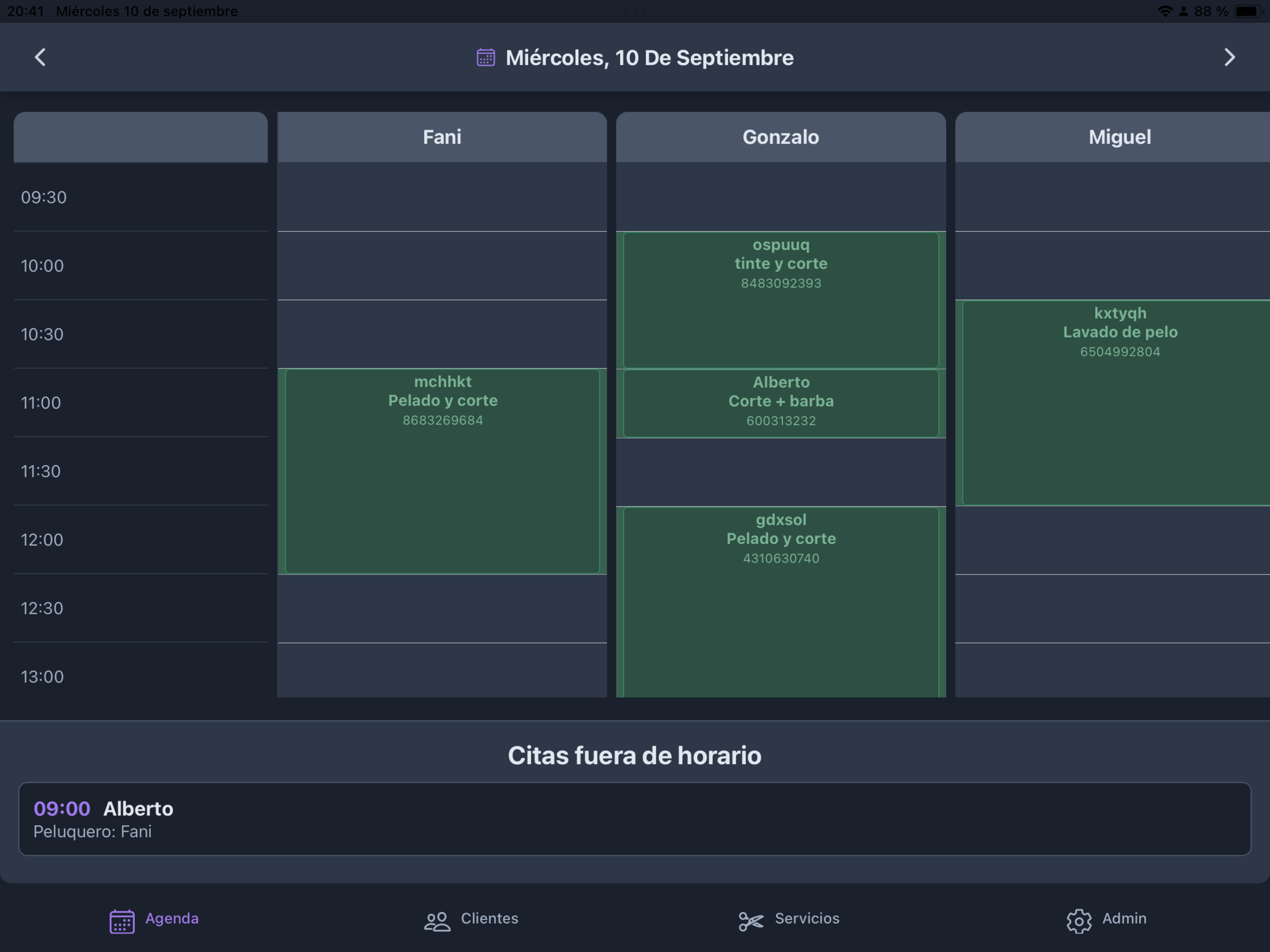Tap the Agenda calendar icon in bottom bar
Viewport: 1270px width, 952px height.
click(x=122, y=921)
